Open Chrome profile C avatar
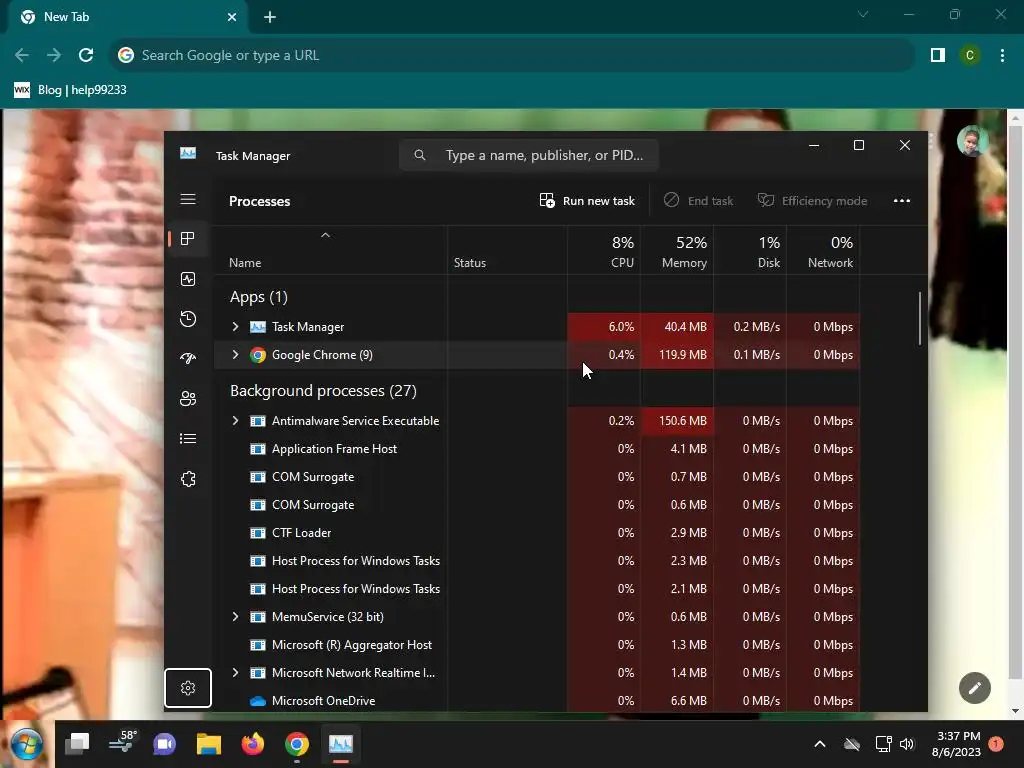The width and height of the screenshot is (1024, 768). [970, 56]
